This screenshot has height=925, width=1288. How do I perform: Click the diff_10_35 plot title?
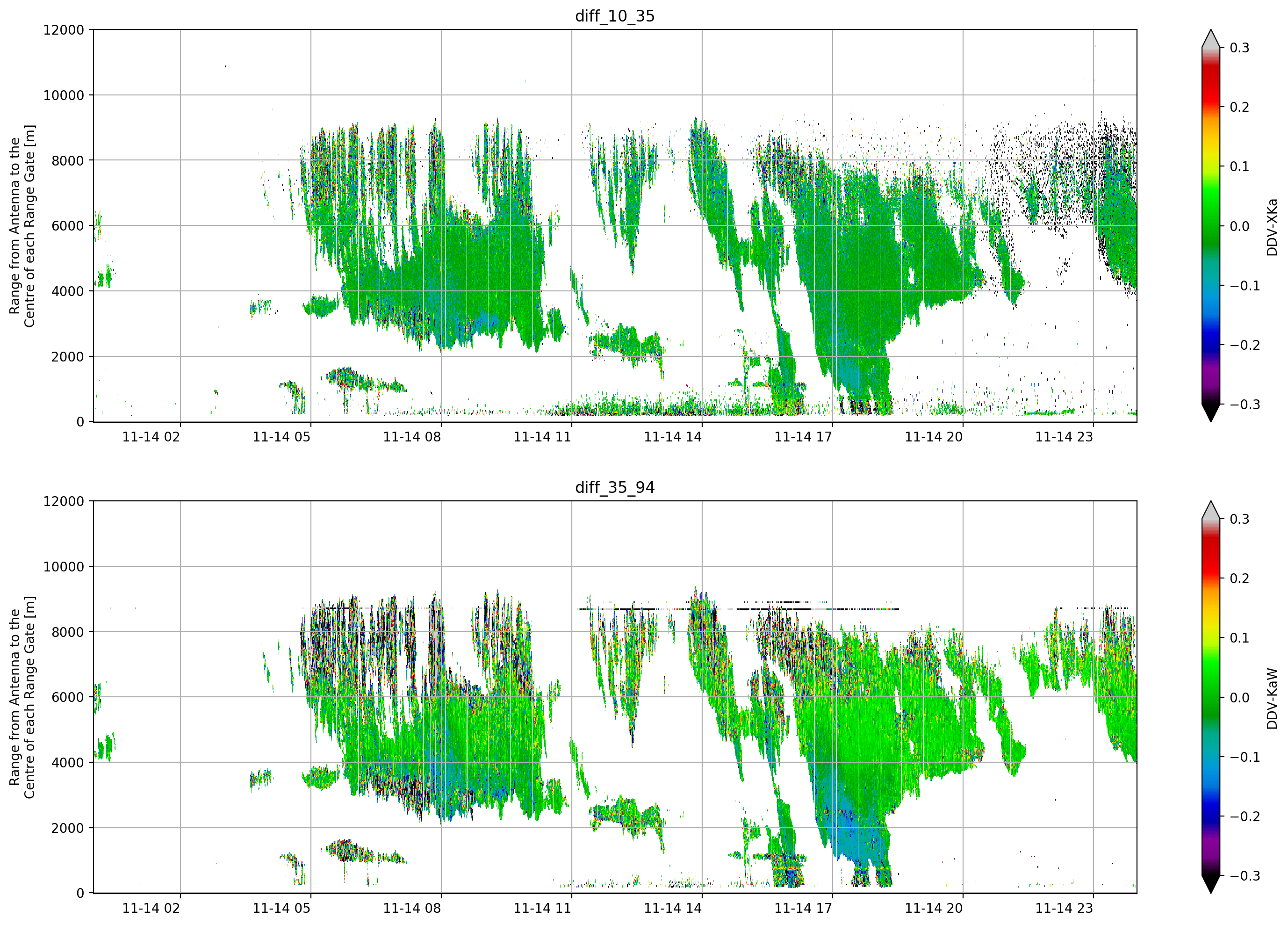point(614,16)
